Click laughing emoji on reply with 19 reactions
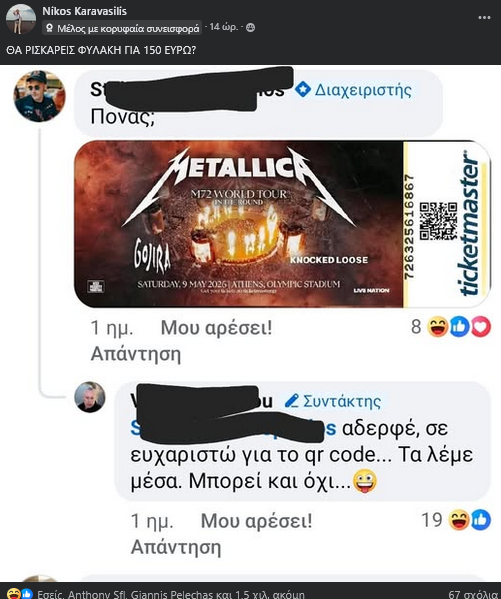Viewport: 501px width, 599px height. click(459, 520)
